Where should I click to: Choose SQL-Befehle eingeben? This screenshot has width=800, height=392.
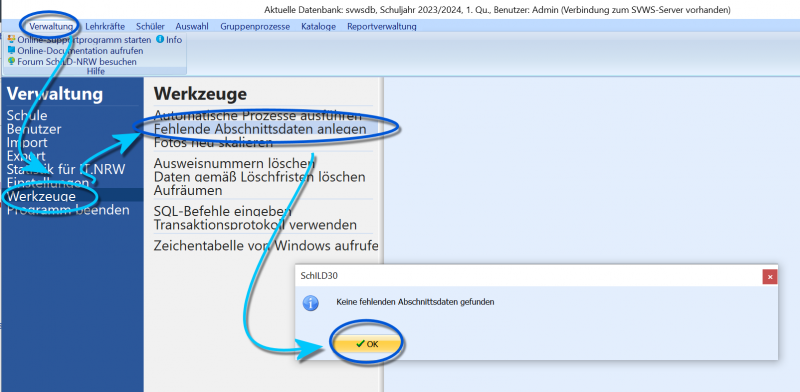(222, 211)
